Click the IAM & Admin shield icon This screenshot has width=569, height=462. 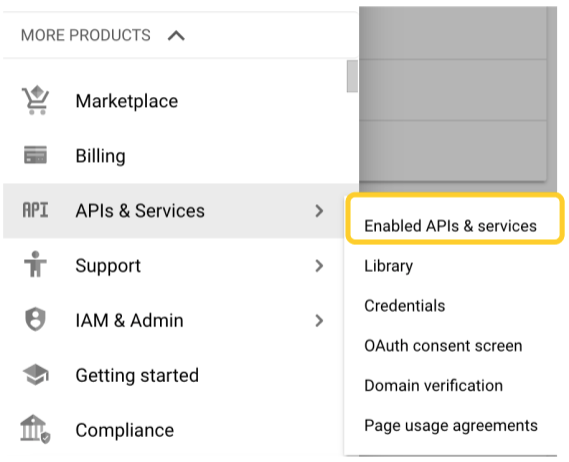pos(35,319)
